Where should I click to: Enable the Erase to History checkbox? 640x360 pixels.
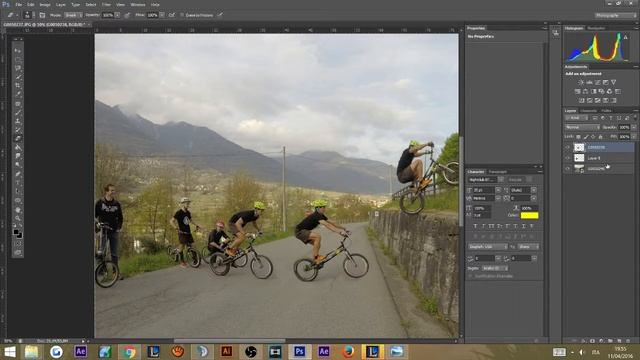coord(182,15)
